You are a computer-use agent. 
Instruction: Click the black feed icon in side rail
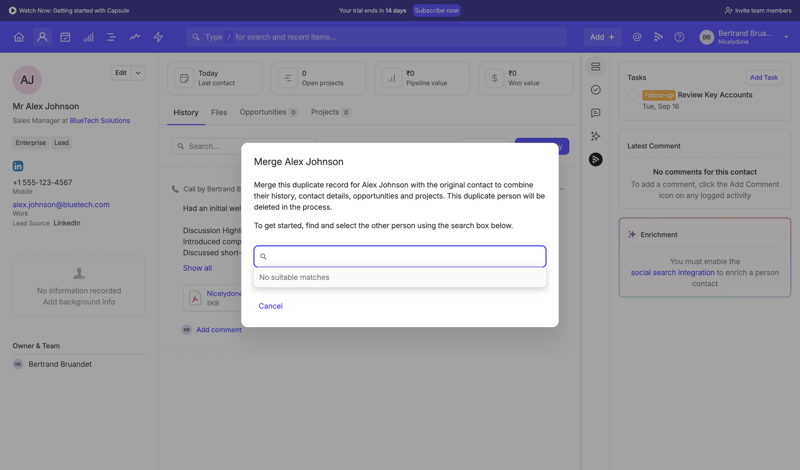(595, 159)
